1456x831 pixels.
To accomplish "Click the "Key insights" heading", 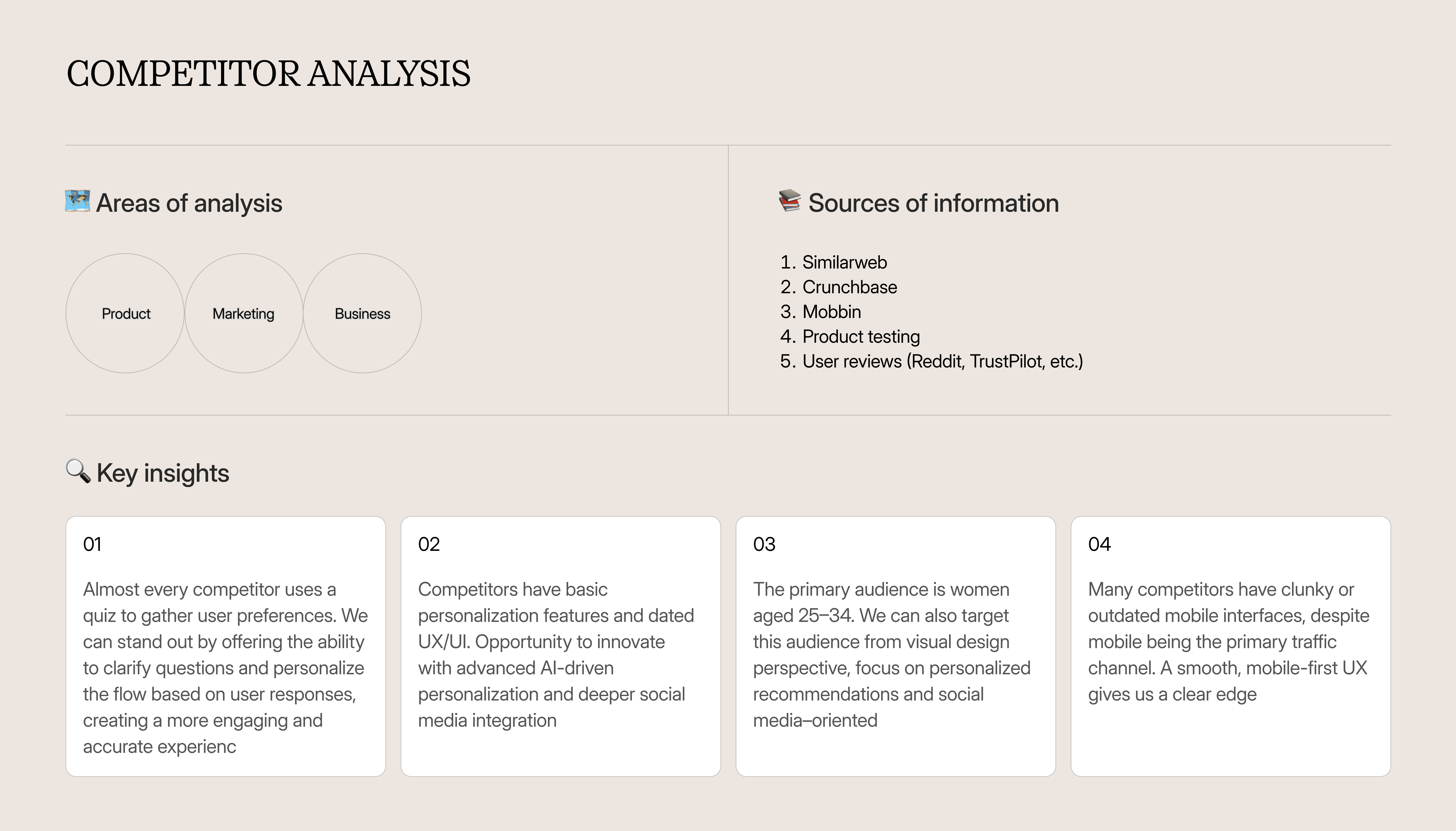I will 163,473.
